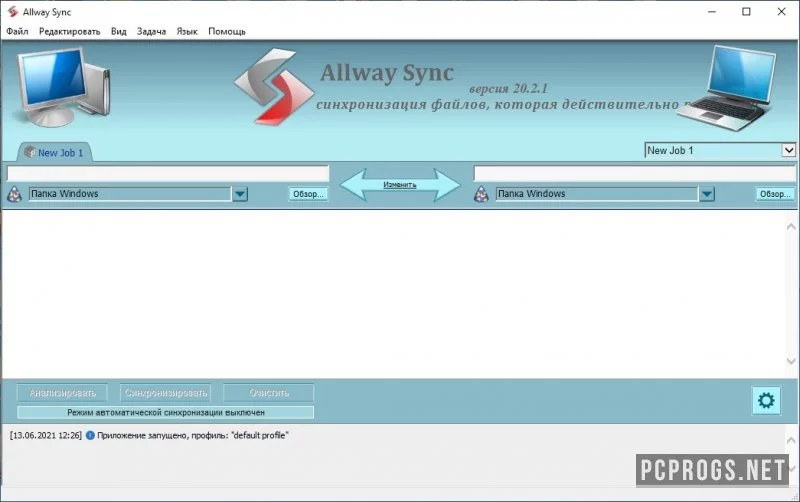Open left Папка Windows type dropdown arrow
The height and width of the screenshot is (502, 800).
(x=240, y=194)
